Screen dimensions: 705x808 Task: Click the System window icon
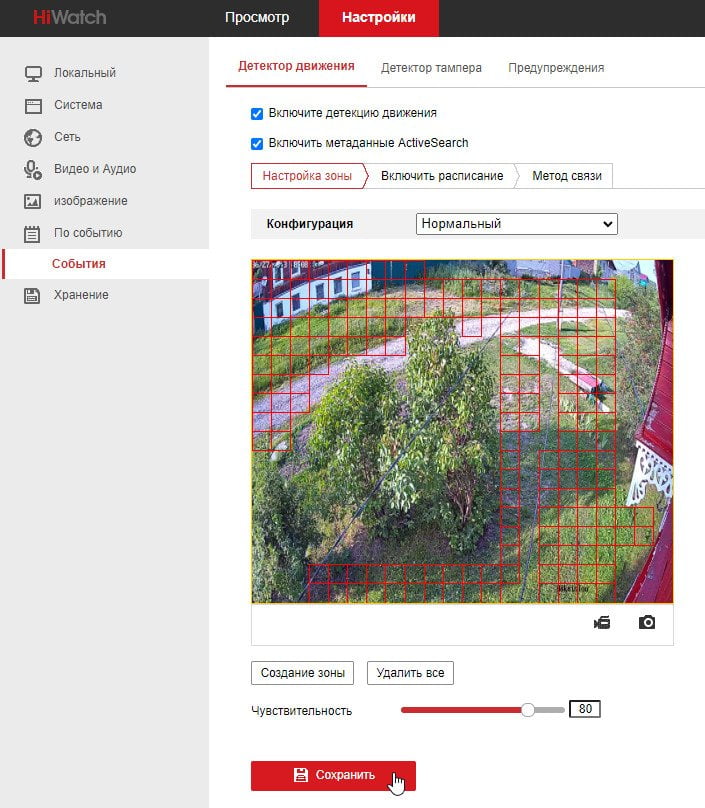point(33,106)
